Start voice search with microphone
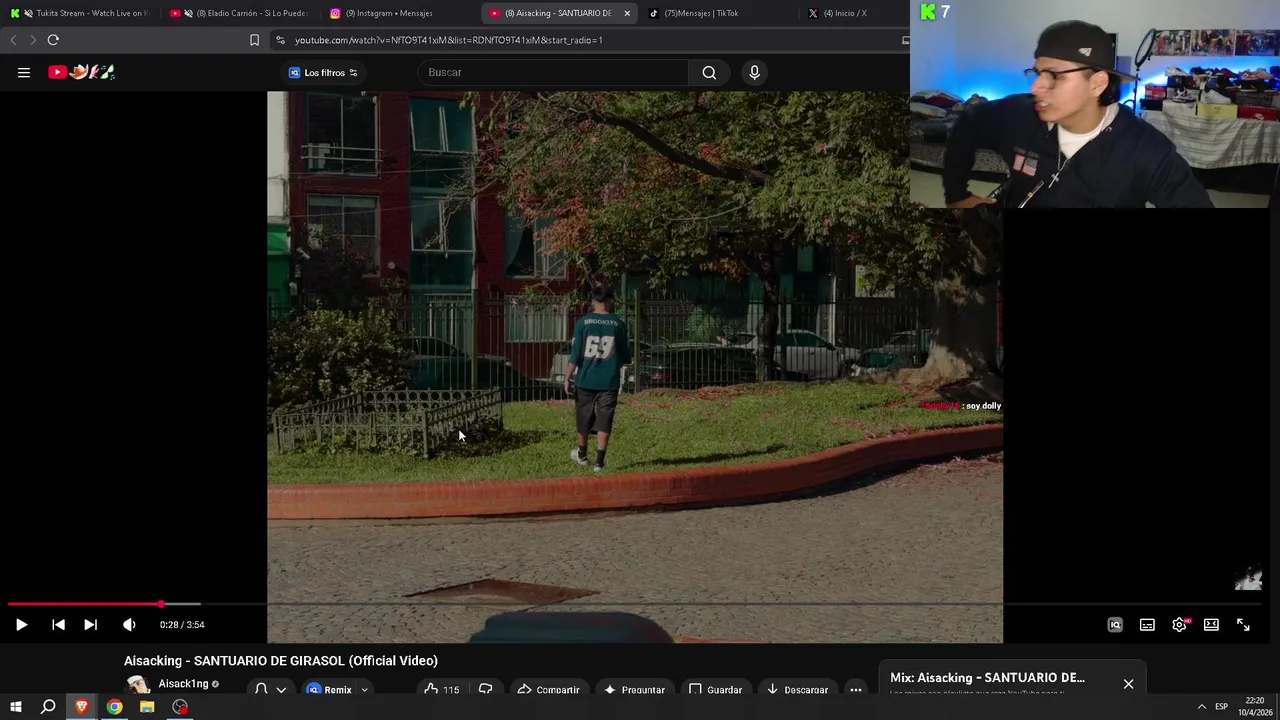This screenshot has height=720, width=1280. (x=755, y=72)
